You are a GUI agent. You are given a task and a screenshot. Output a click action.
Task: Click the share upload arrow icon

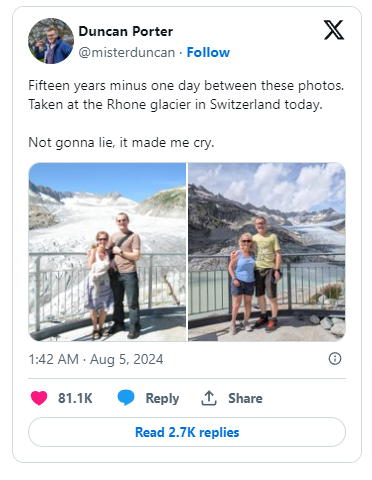209,398
